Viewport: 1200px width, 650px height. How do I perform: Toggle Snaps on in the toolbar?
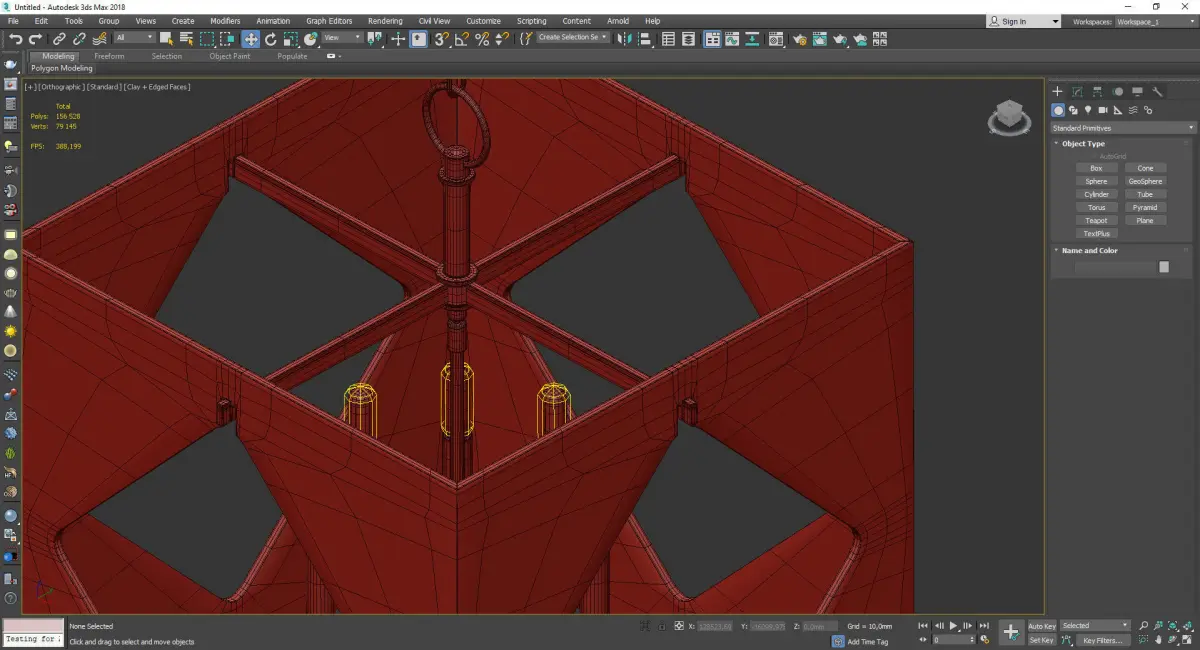click(440, 38)
